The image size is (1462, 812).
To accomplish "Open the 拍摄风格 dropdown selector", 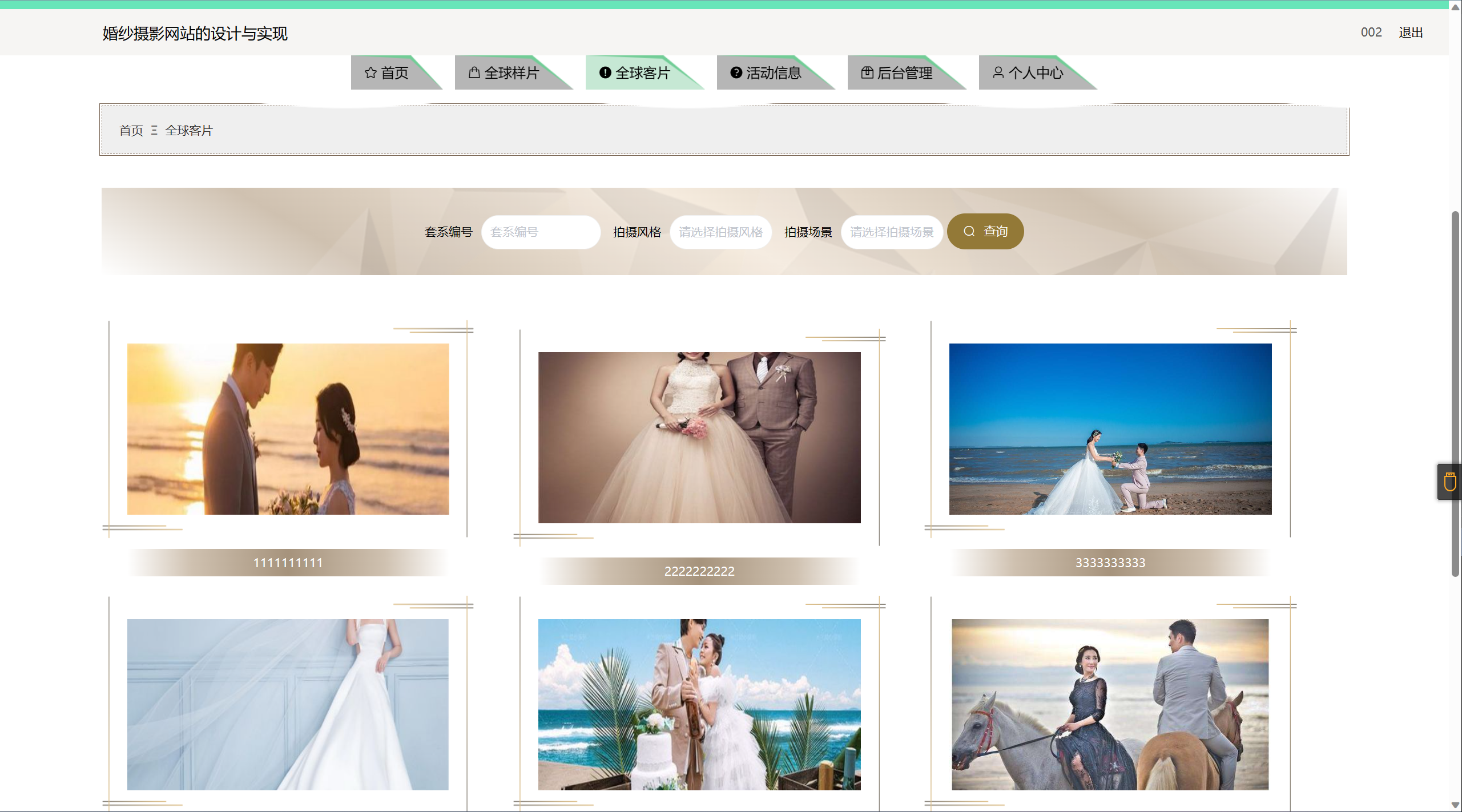I will [x=720, y=232].
